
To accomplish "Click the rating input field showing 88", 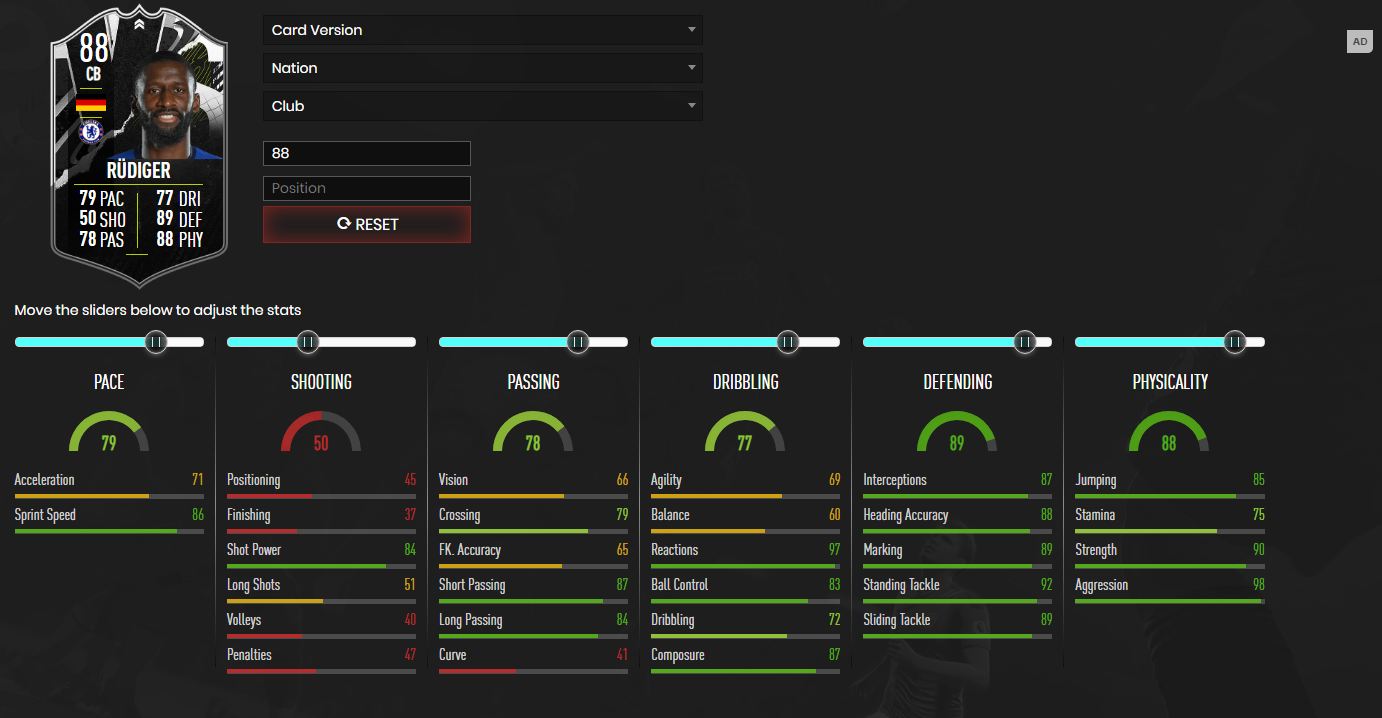I will 367,154.
